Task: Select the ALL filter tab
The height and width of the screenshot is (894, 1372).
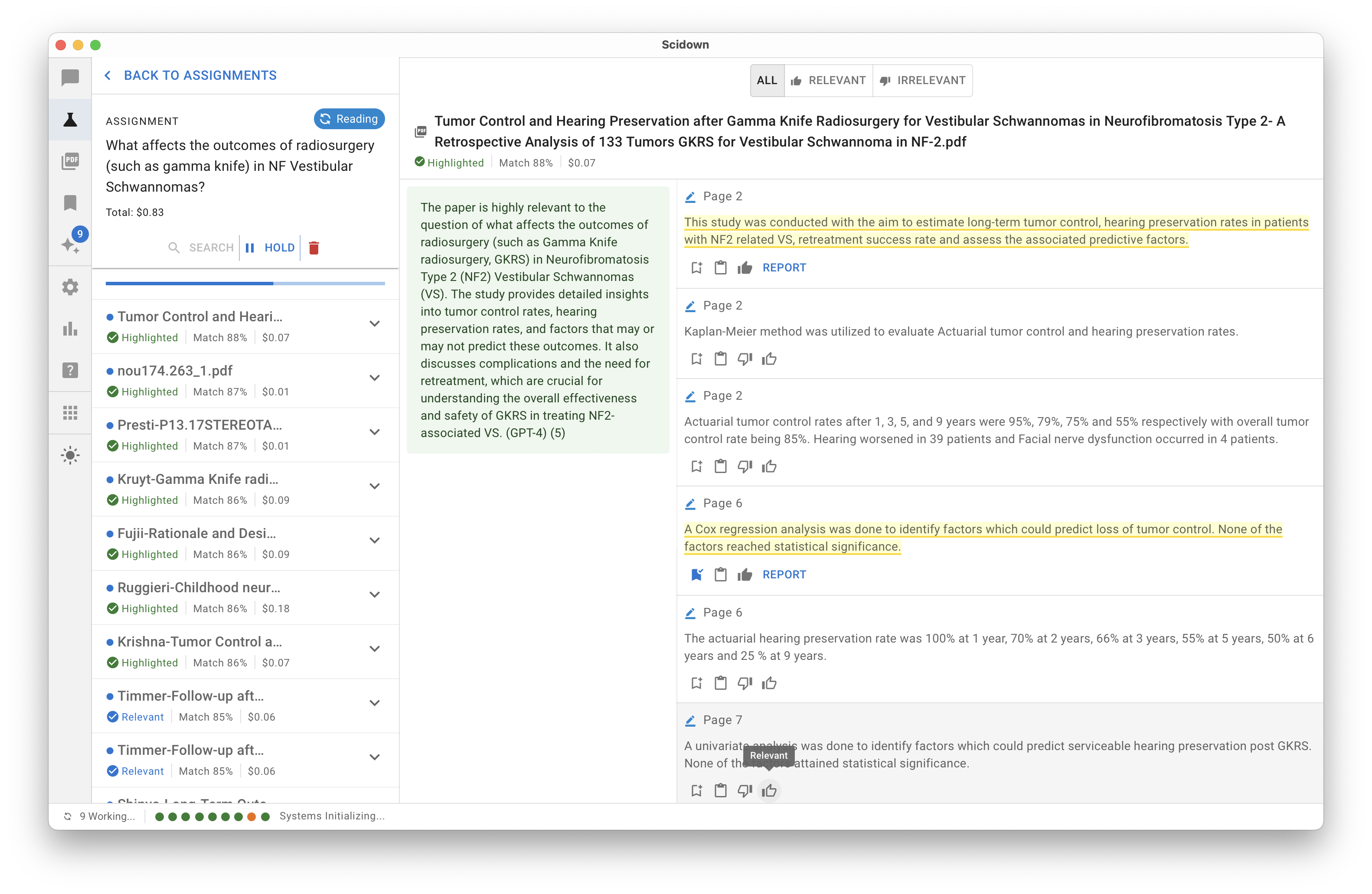Action: (767, 81)
